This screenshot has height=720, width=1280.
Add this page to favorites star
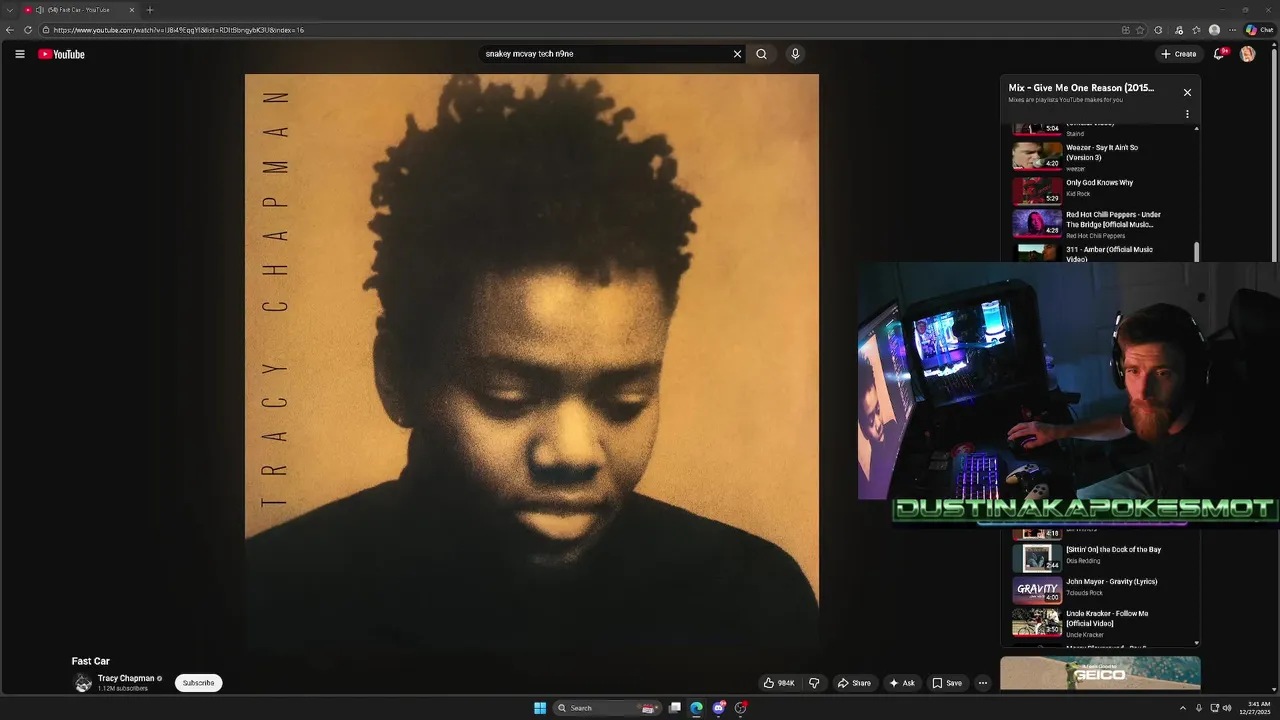coord(1140,30)
